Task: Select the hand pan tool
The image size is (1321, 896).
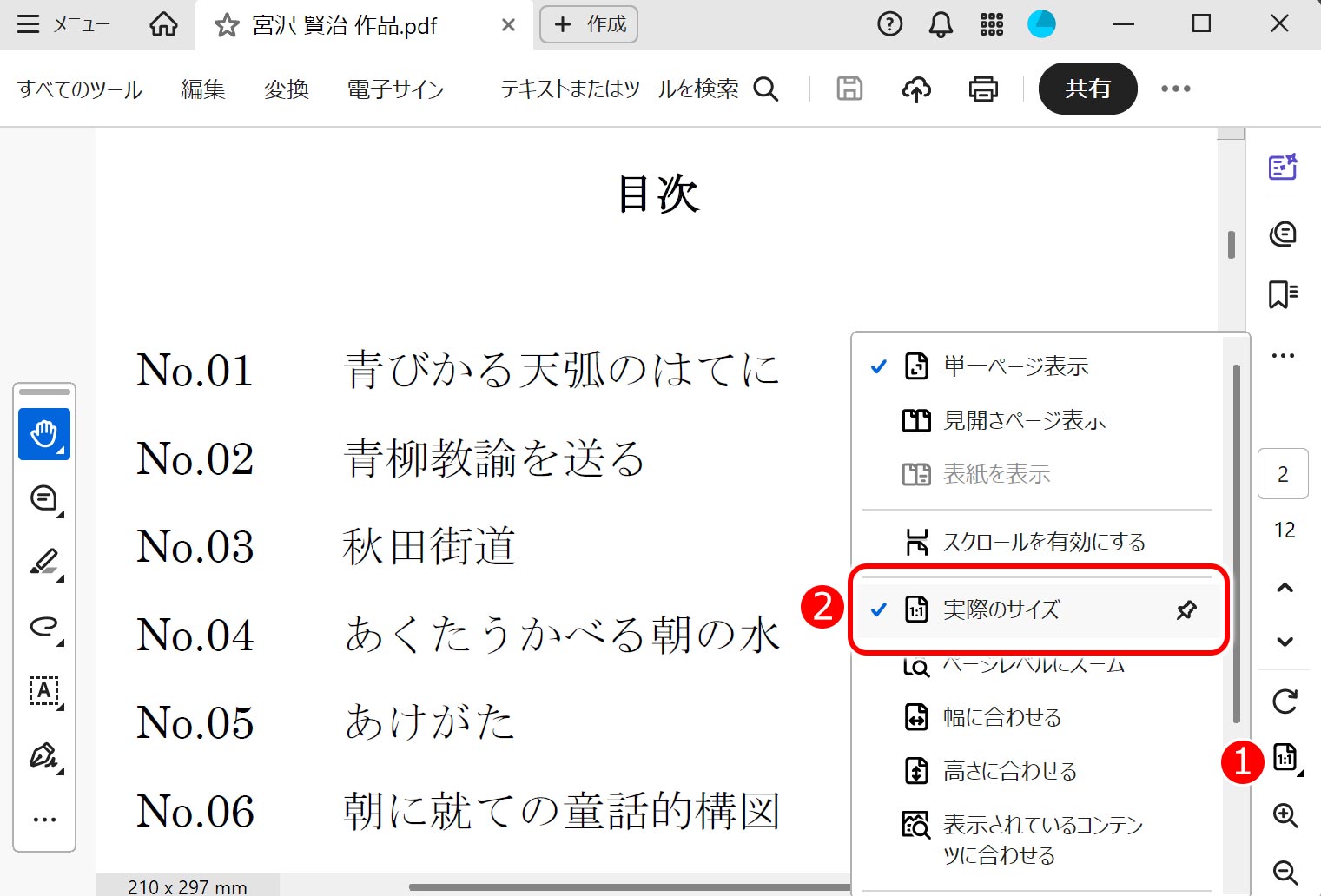Action: 43,433
